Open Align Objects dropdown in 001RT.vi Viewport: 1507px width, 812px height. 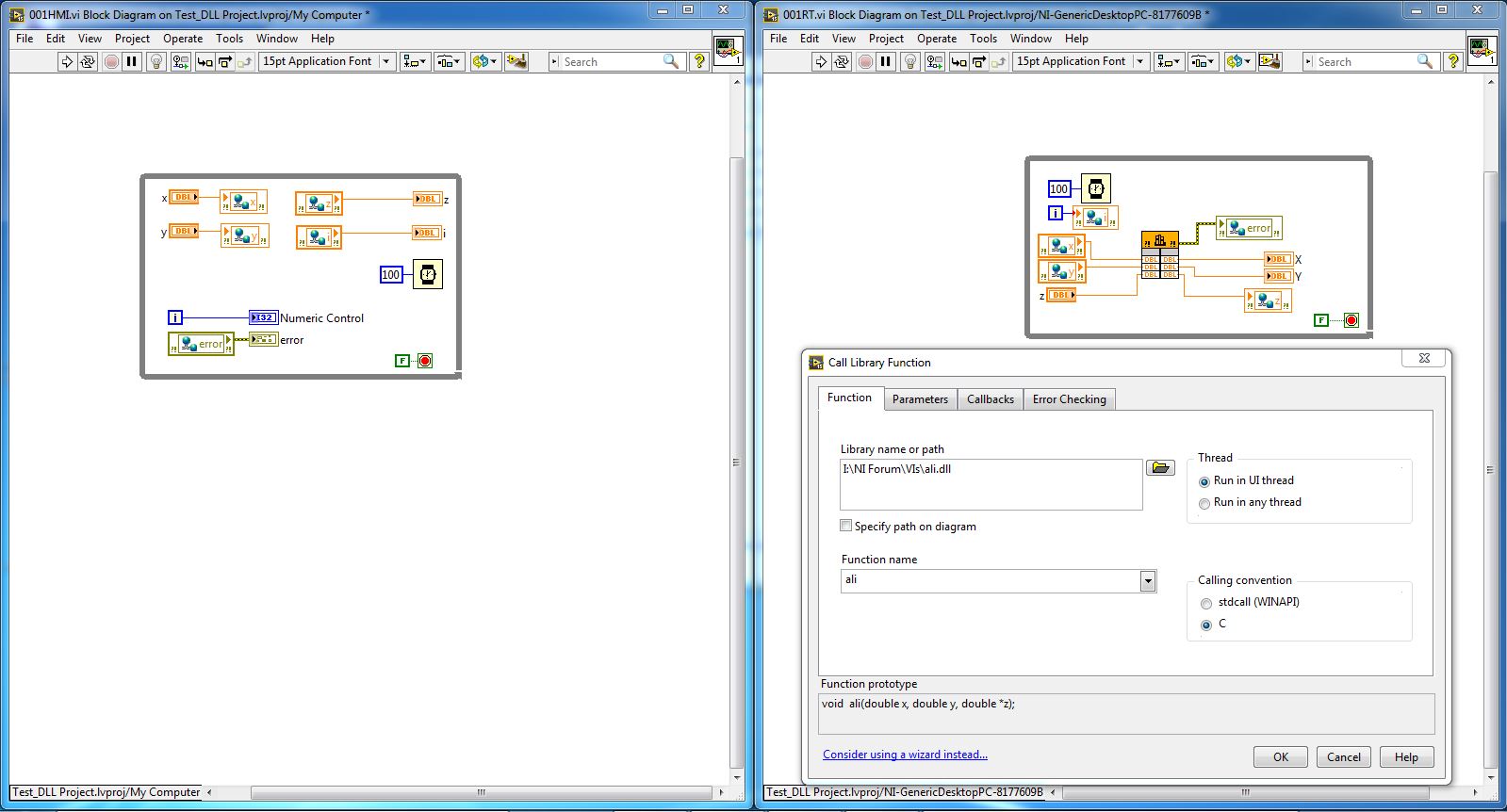pos(1169,61)
